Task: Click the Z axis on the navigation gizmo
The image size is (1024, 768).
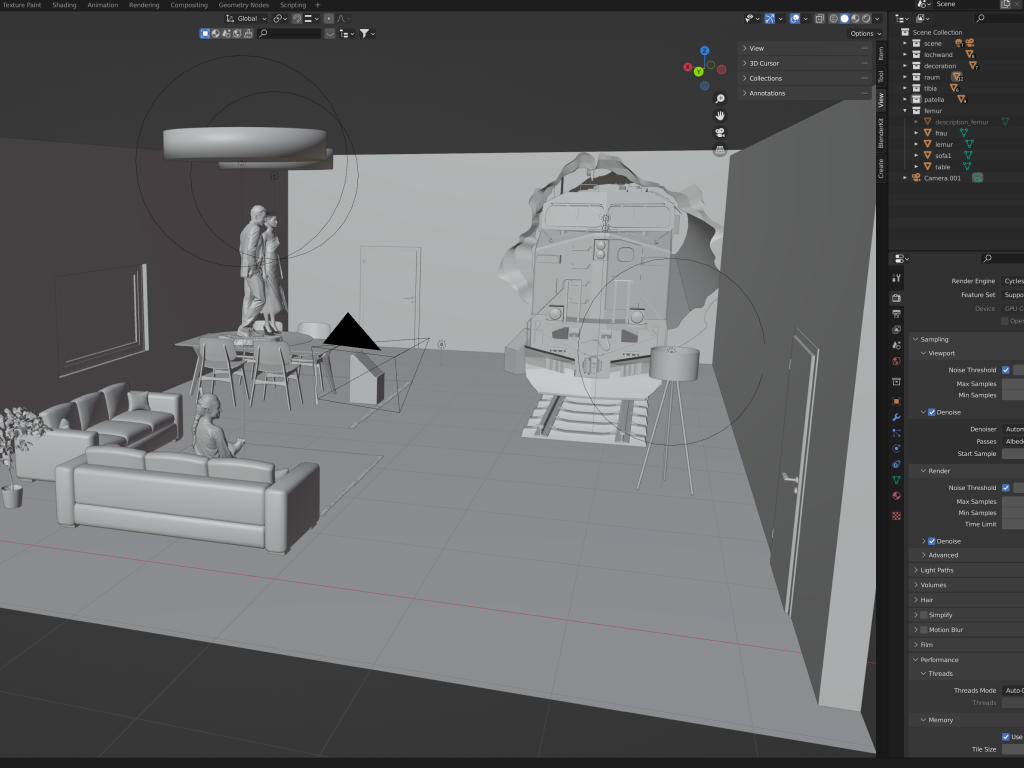Action: pyautogui.click(x=705, y=50)
